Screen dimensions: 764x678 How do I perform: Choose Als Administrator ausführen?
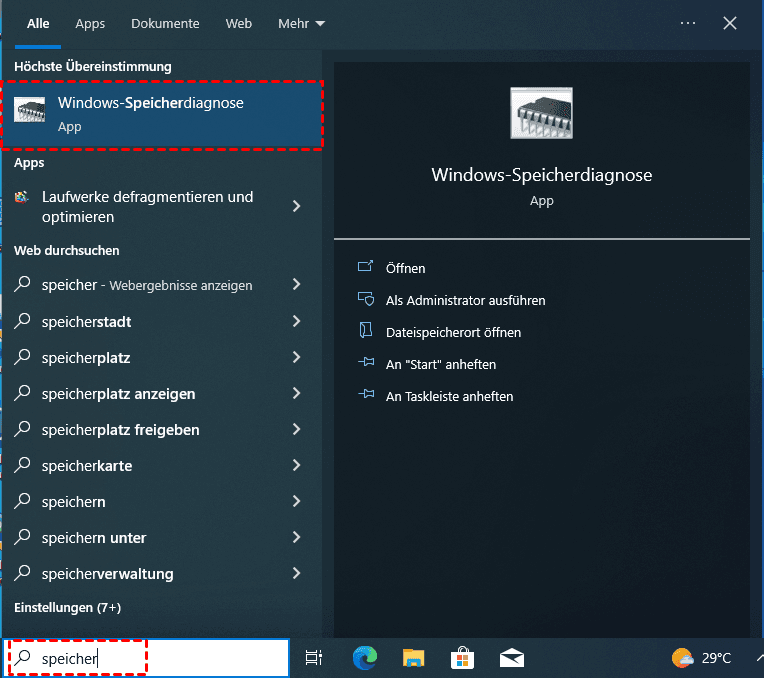tap(465, 300)
